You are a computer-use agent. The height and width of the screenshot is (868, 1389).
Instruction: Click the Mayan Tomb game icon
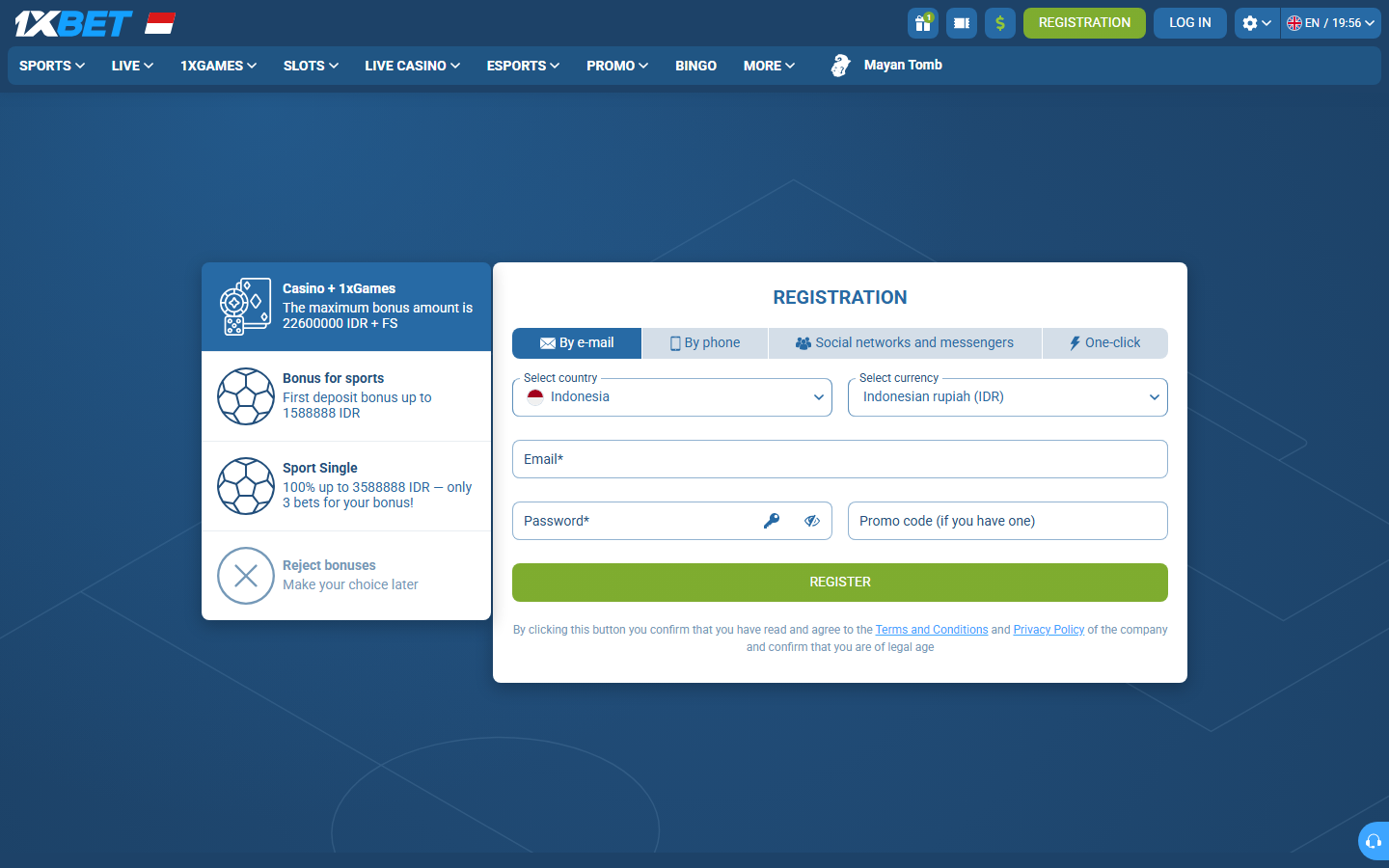pyautogui.click(x=841, y=66)
